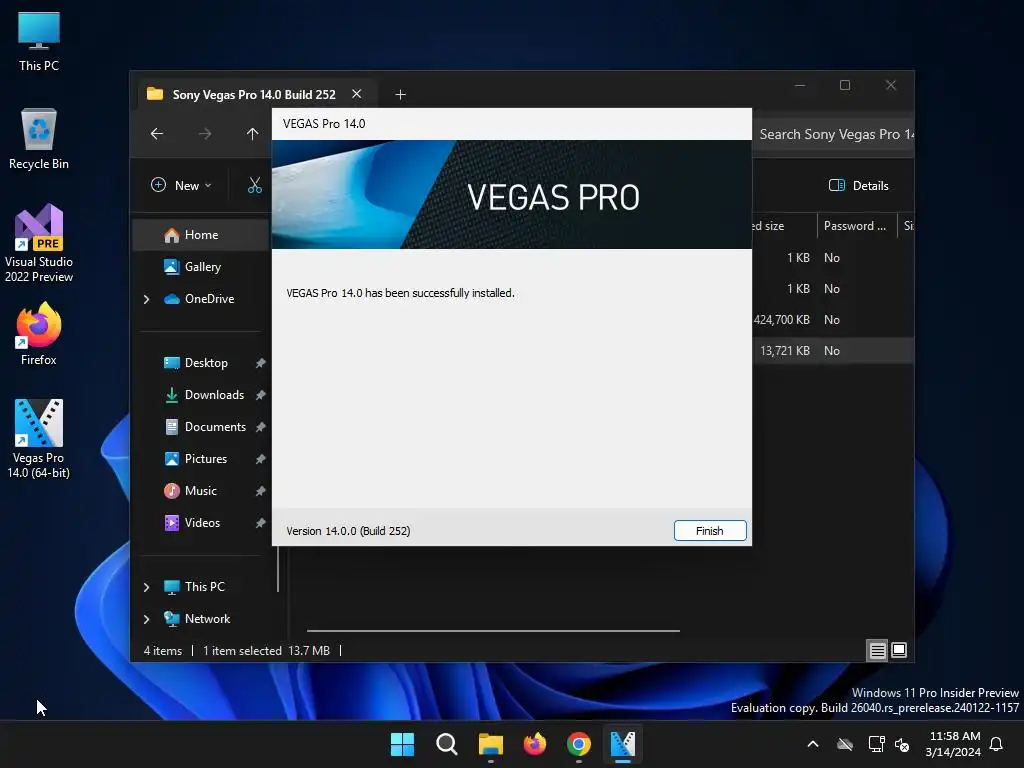
Task: Open Firefox from the taskbar
Action: [x=535, y=744]
